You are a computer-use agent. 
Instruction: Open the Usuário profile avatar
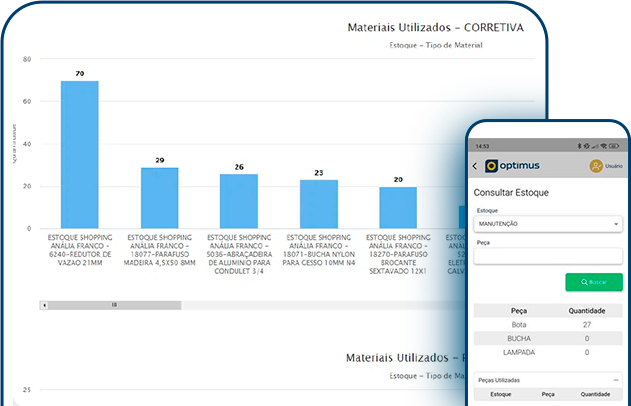point(597,166)
